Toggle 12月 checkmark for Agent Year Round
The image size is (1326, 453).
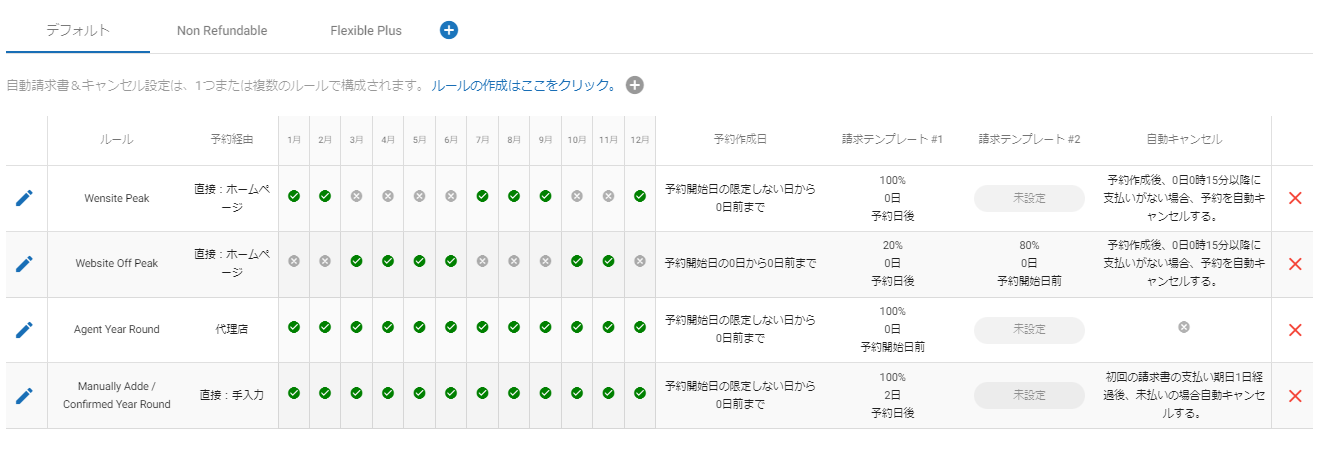click(640, 327)
